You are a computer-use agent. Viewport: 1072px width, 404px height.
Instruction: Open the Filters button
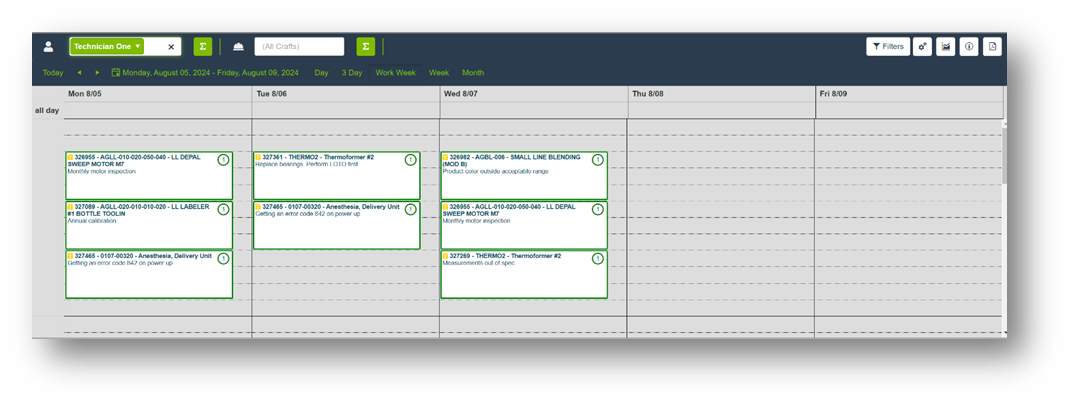coord(888,46)
